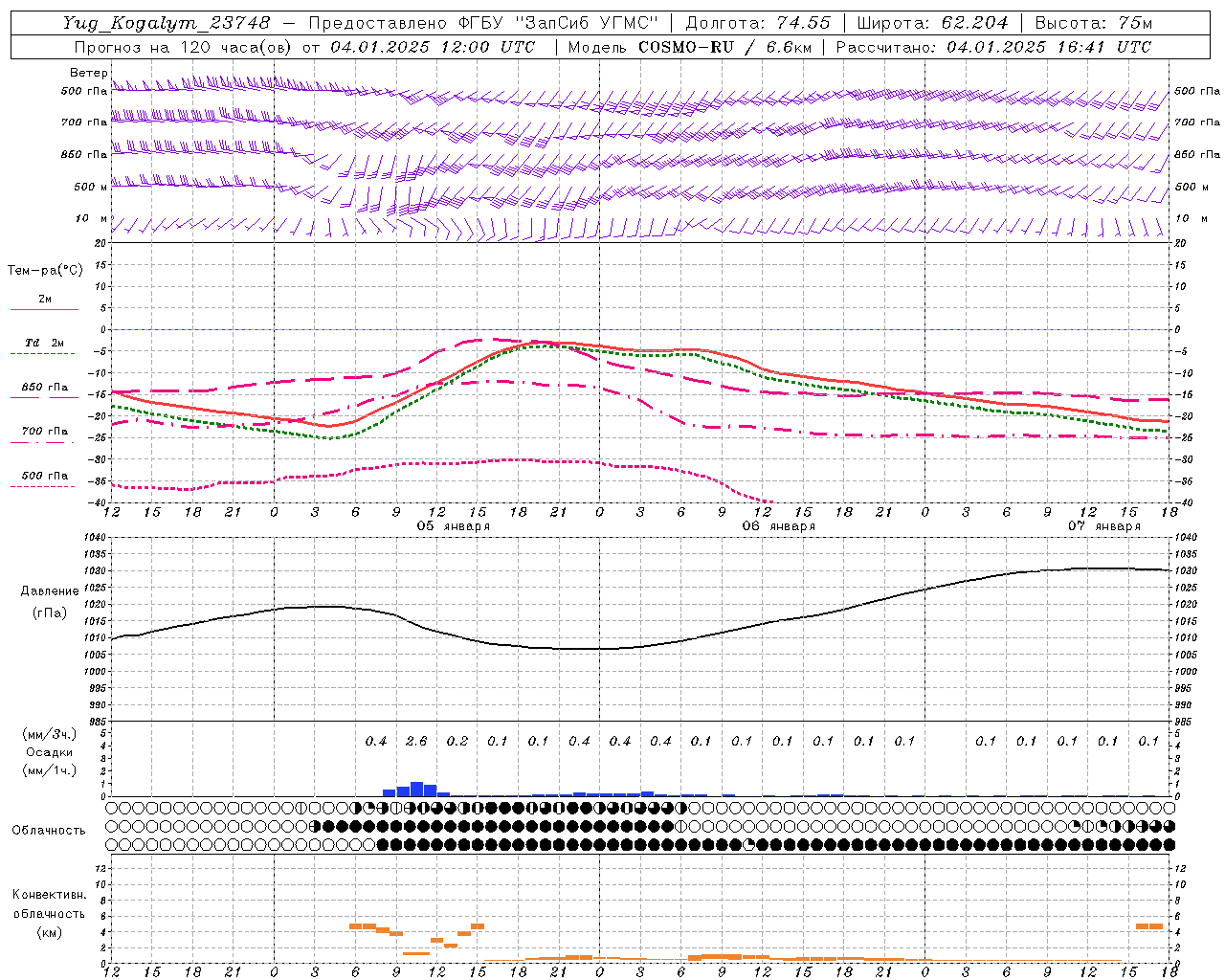Viewport: 1225px width, 980px height.
Task: Click the left '10 м' wind level label
Action: click(x=91, y=219)
